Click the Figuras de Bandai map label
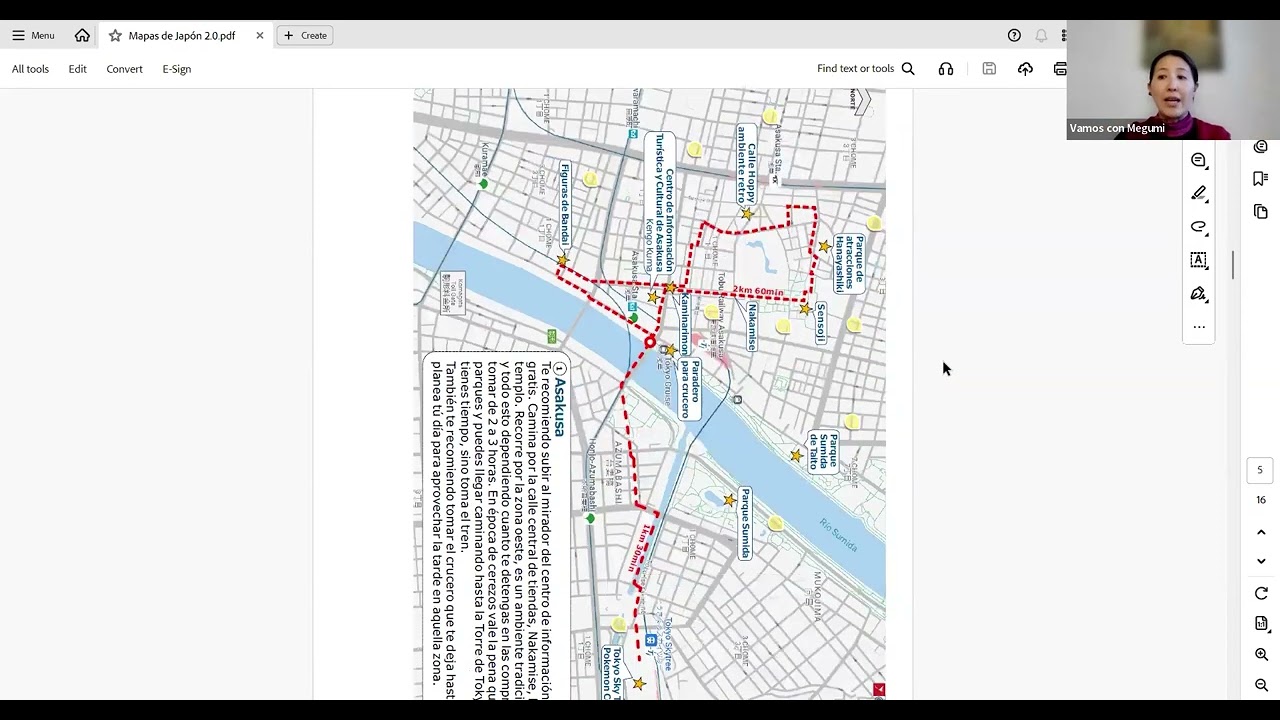 click(x=565, y=205)
